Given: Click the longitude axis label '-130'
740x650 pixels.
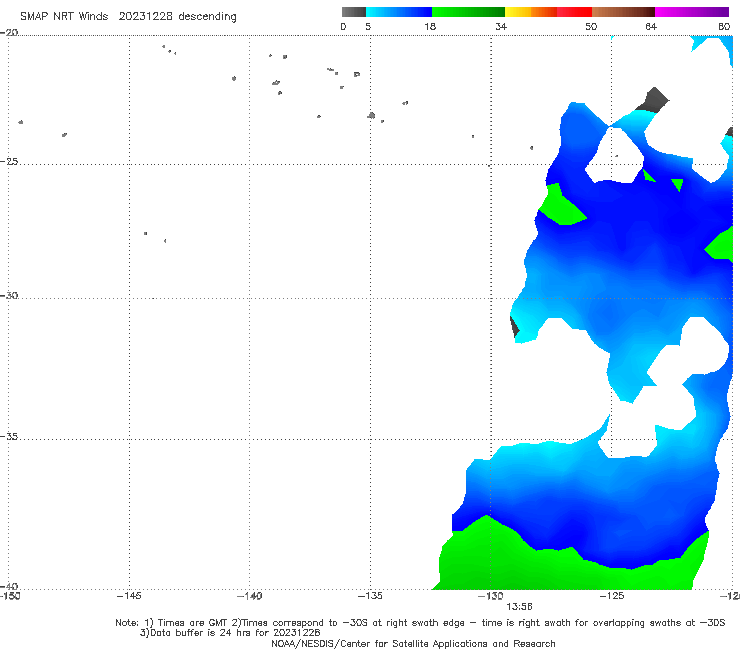Looking at the screenshot, I should (491, 596).
